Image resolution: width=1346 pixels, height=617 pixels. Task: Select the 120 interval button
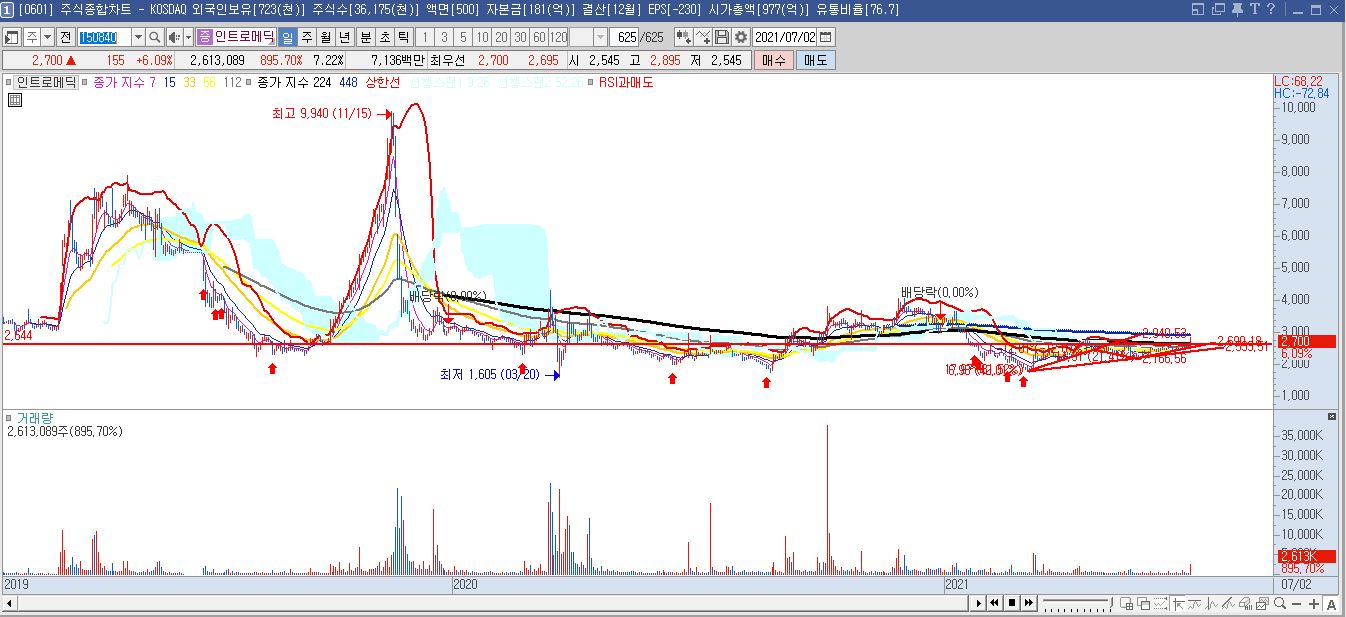tap(558, 37)
